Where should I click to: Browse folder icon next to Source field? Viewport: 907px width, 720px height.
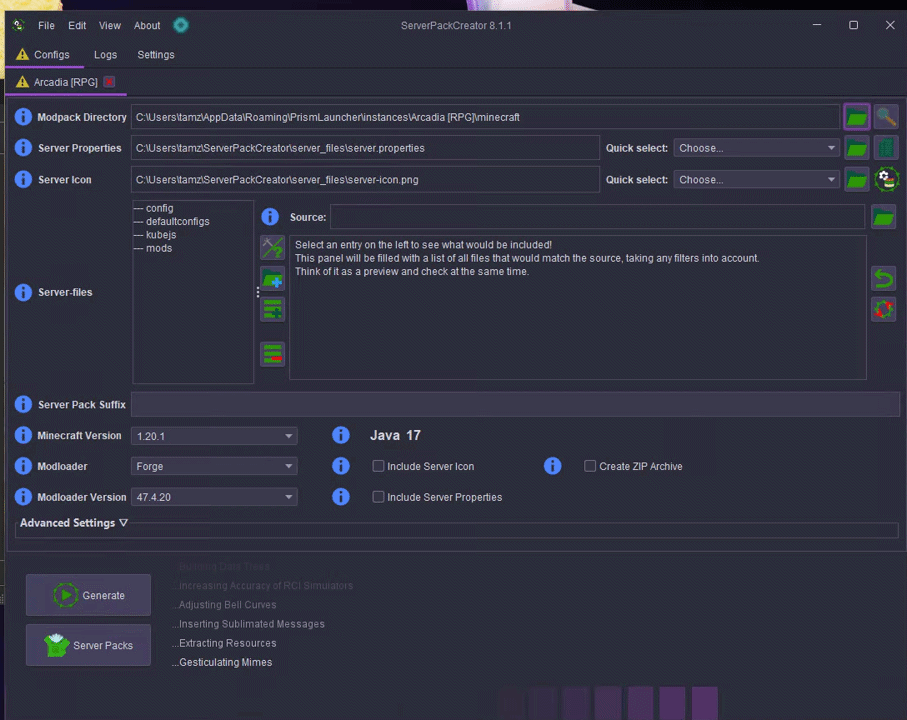point(883,217)
